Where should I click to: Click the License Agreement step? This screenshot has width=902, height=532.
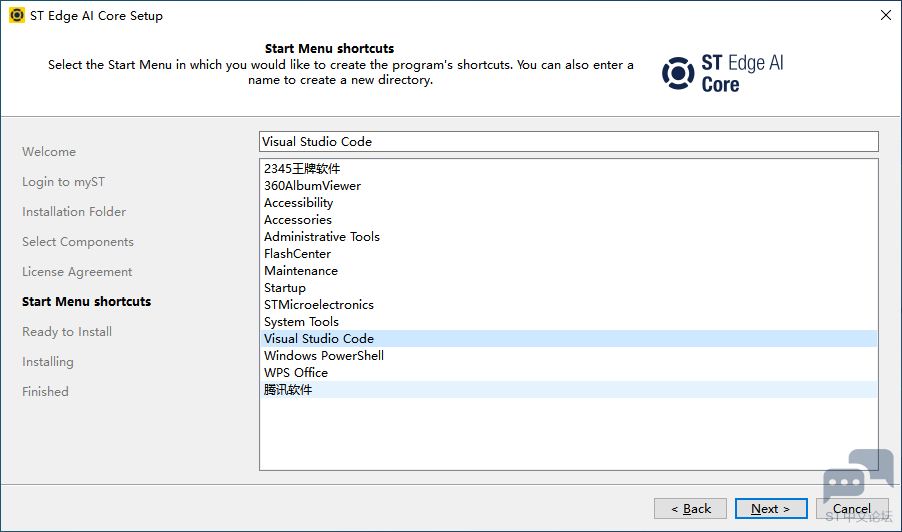click(x=77, y=272)
